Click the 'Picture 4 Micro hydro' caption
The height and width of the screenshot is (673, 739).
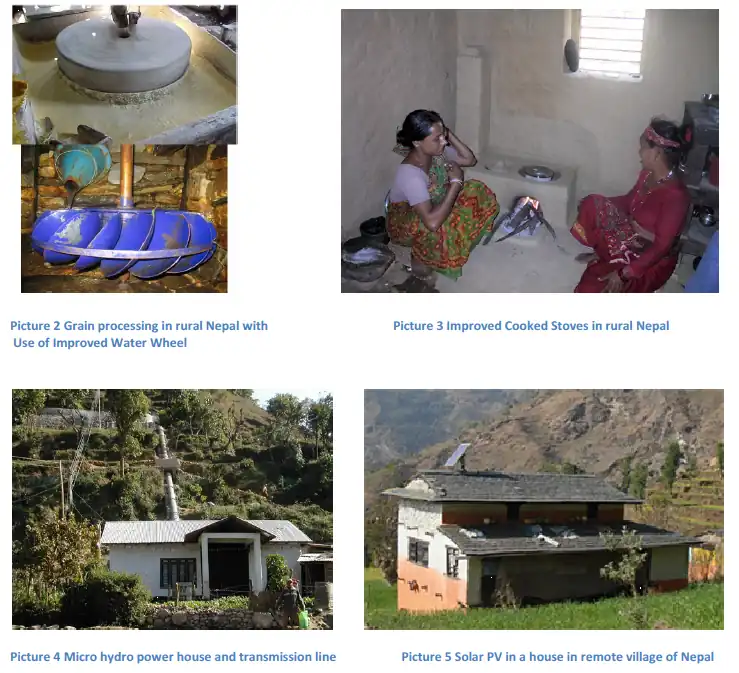(173, 657)
